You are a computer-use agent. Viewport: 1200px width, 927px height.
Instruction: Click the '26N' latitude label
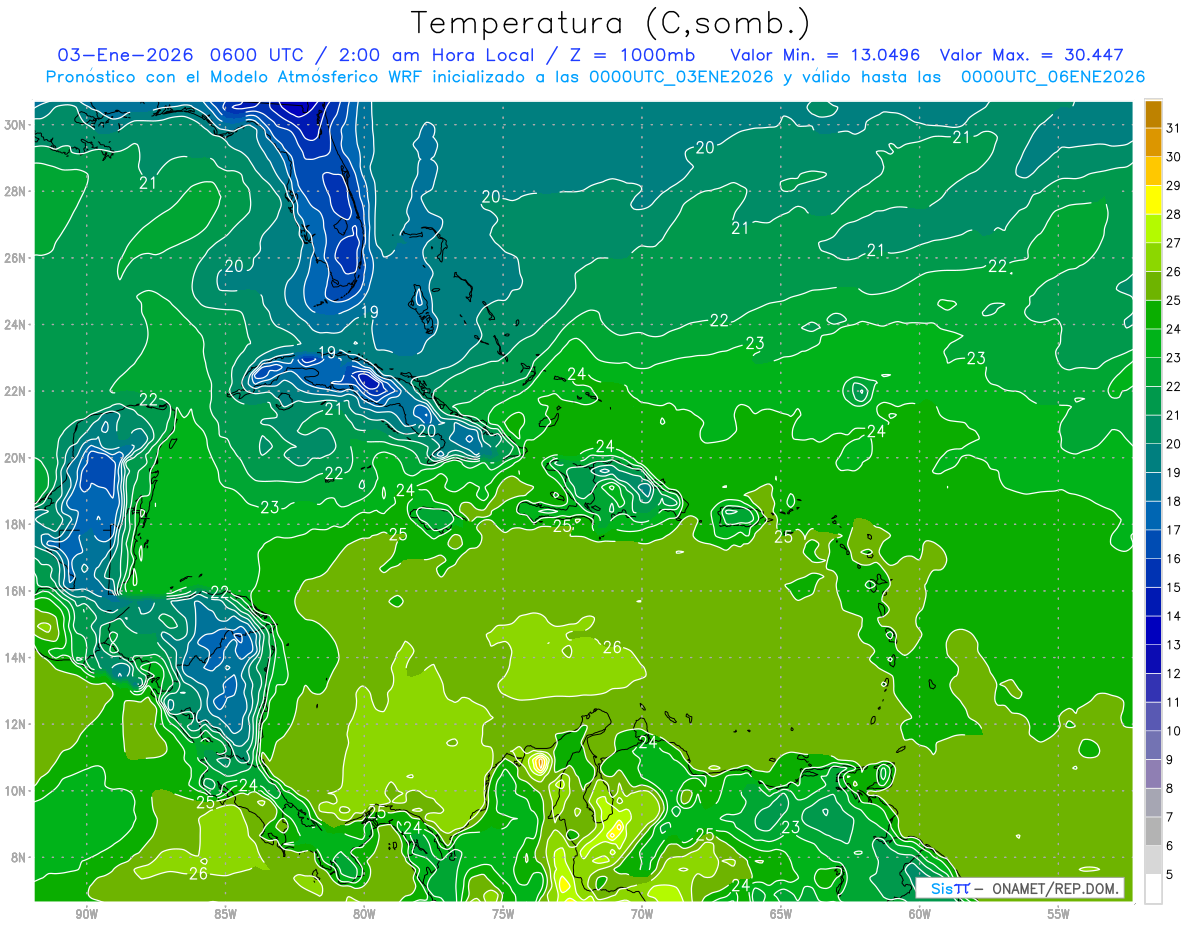pyautogui.click(x=17, y=258)
